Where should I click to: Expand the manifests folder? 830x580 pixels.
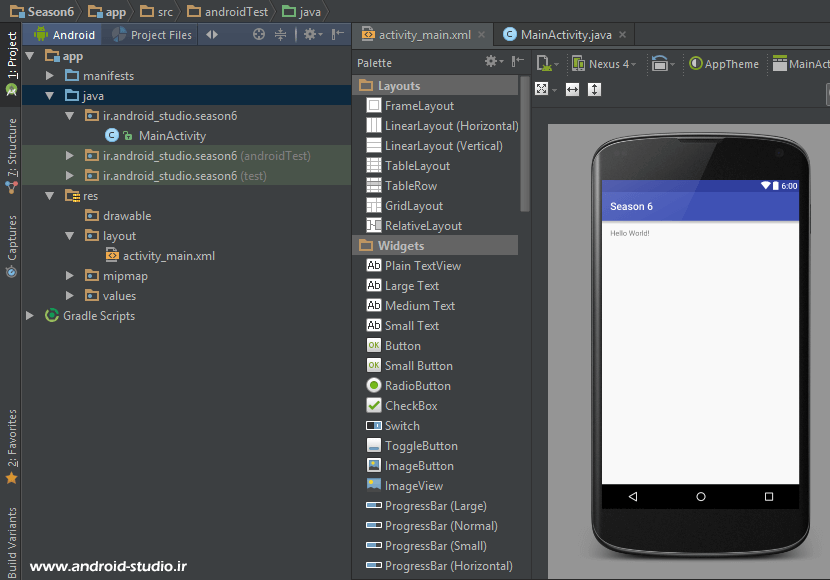pyautogui.click(x=50, y=76)
